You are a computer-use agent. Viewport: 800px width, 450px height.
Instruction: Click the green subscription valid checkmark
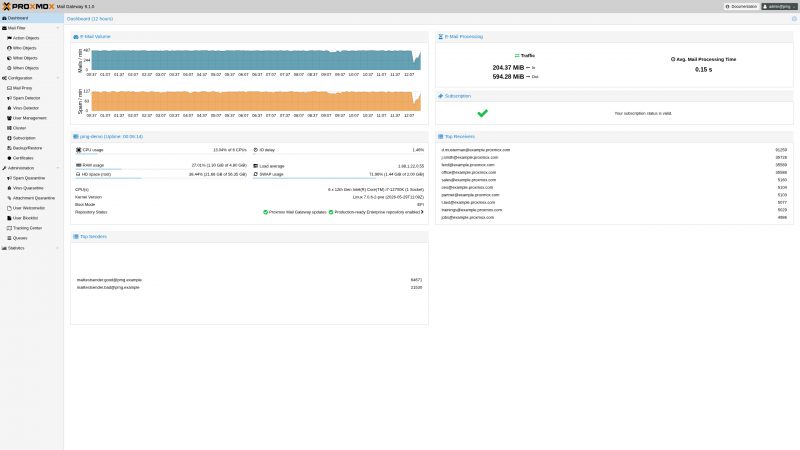click(x=482, y=113)
